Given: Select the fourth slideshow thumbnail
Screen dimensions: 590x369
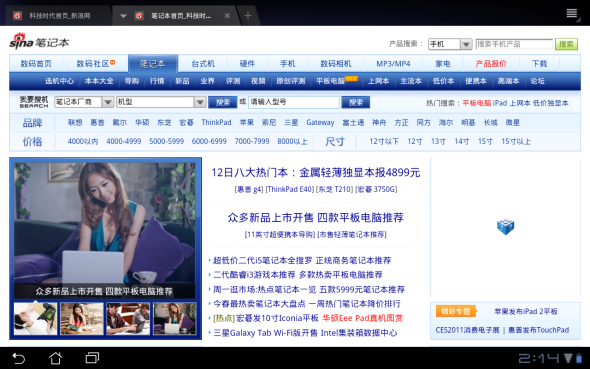Looking at the screenshot, I should click(175, 319).
